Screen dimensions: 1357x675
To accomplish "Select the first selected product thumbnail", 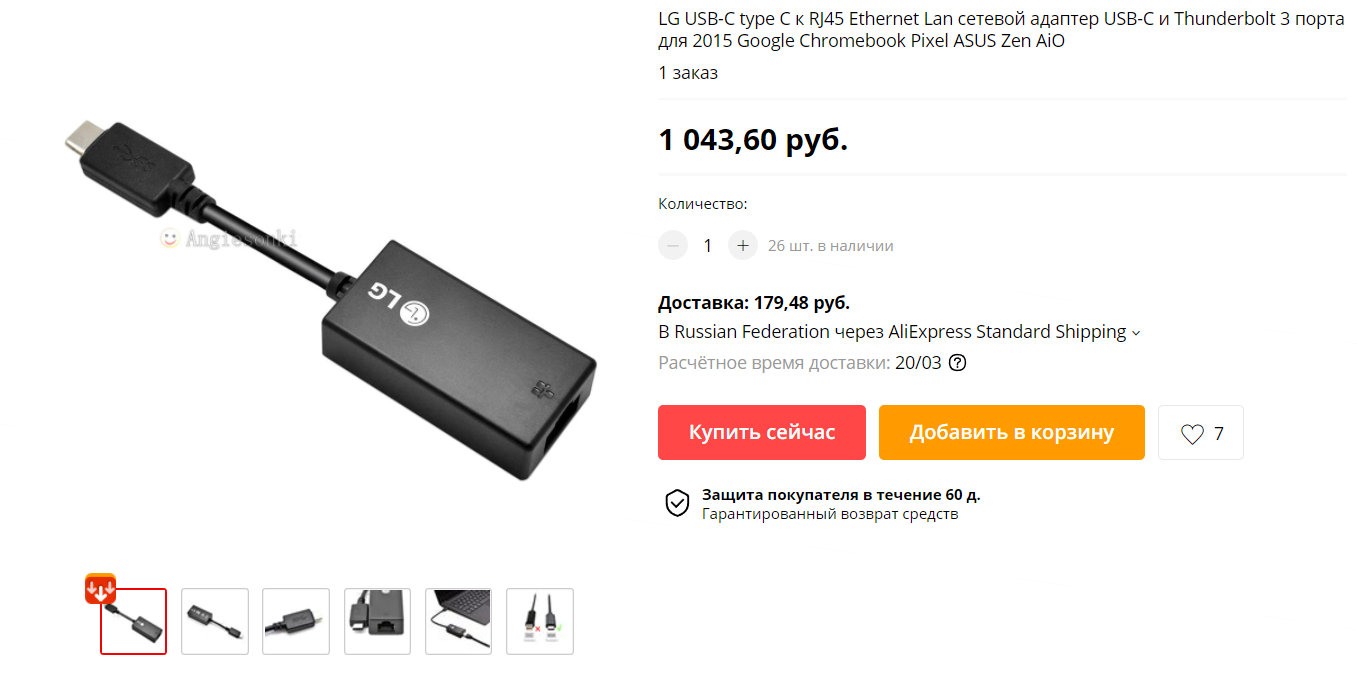I will point(134,621).
